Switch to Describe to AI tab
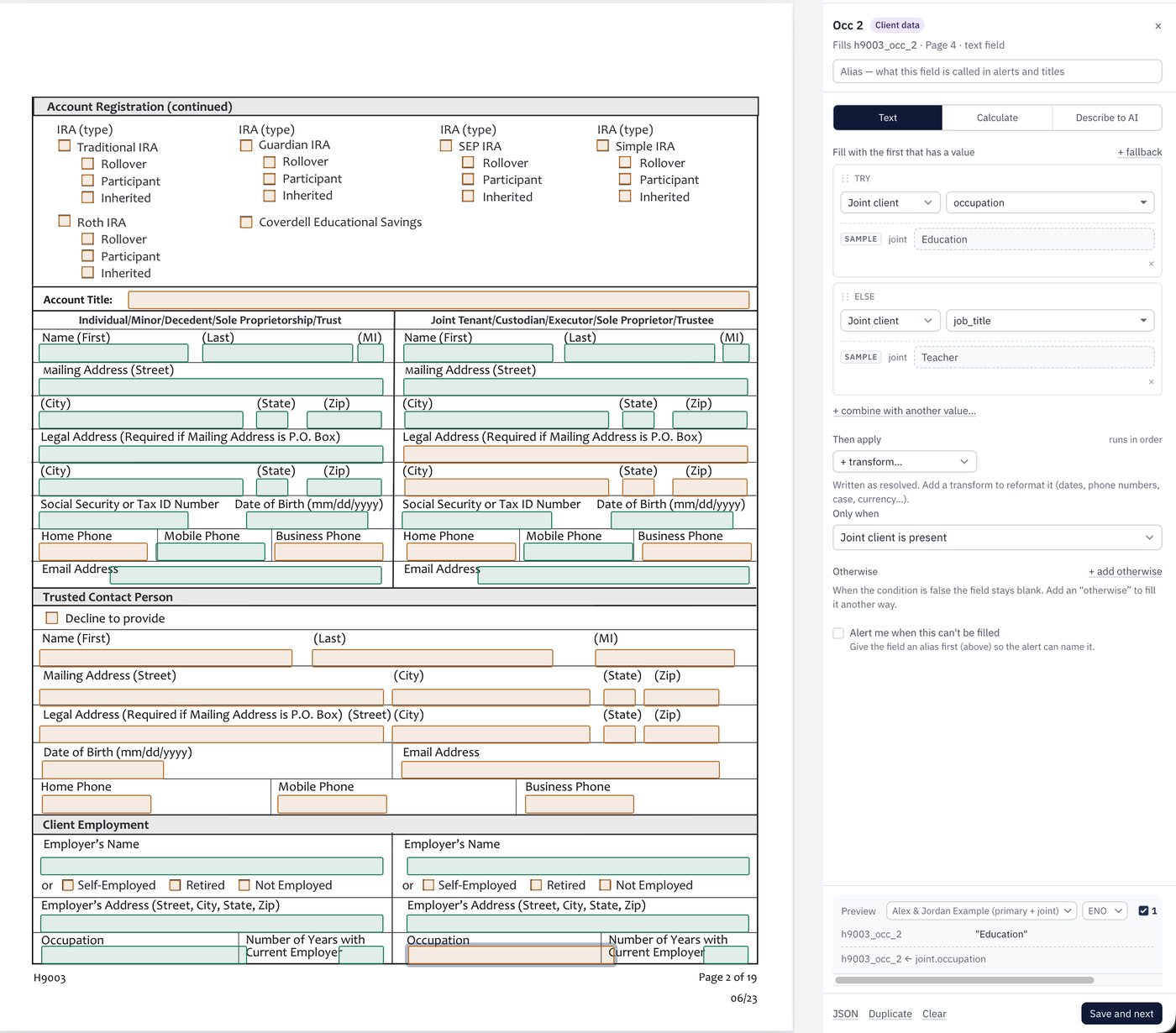Screen dimensions: 1176x1033 (1107, 118)
